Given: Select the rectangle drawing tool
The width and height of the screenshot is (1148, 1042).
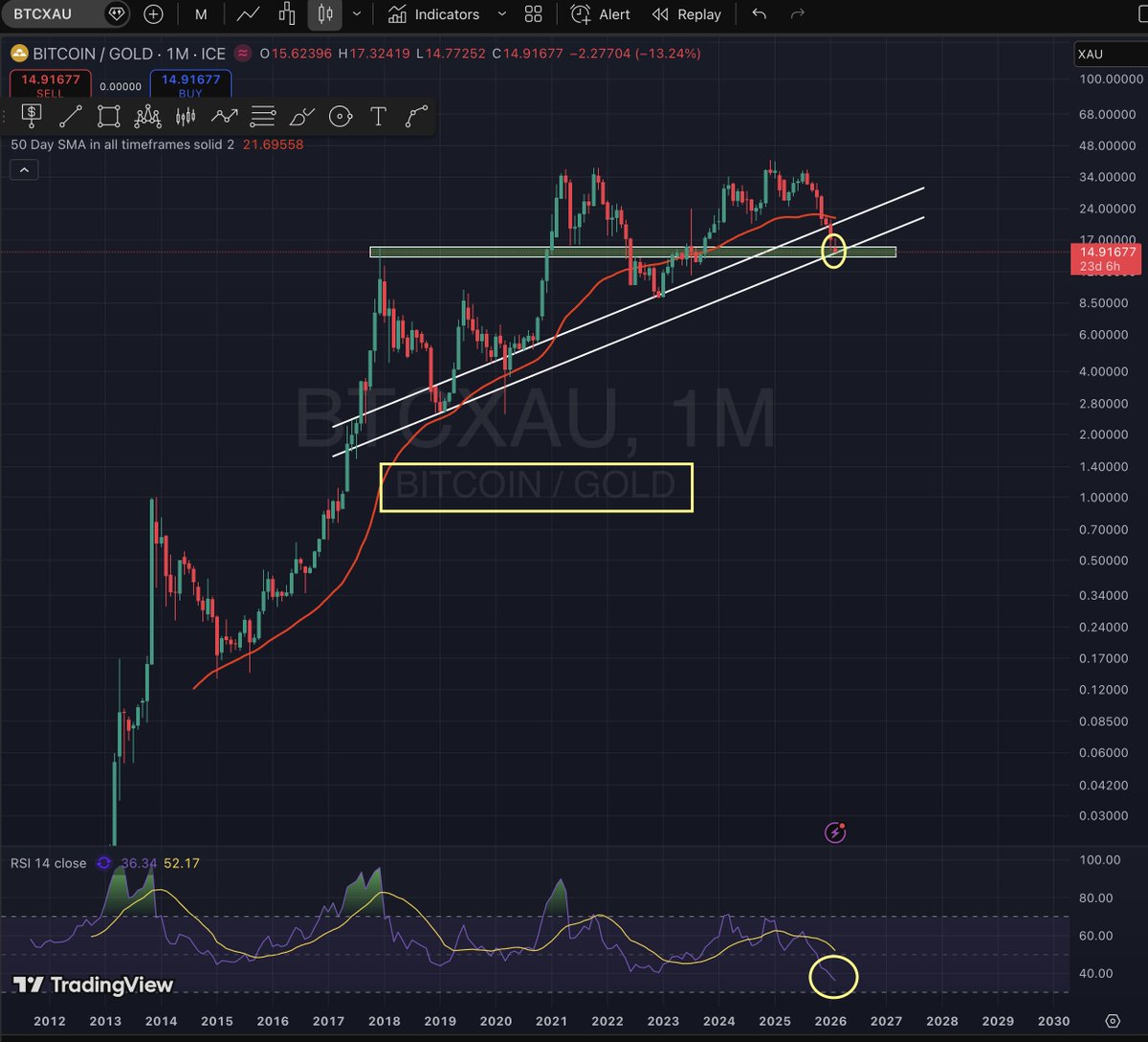Looking at the screenshot, I should point(109,117).
